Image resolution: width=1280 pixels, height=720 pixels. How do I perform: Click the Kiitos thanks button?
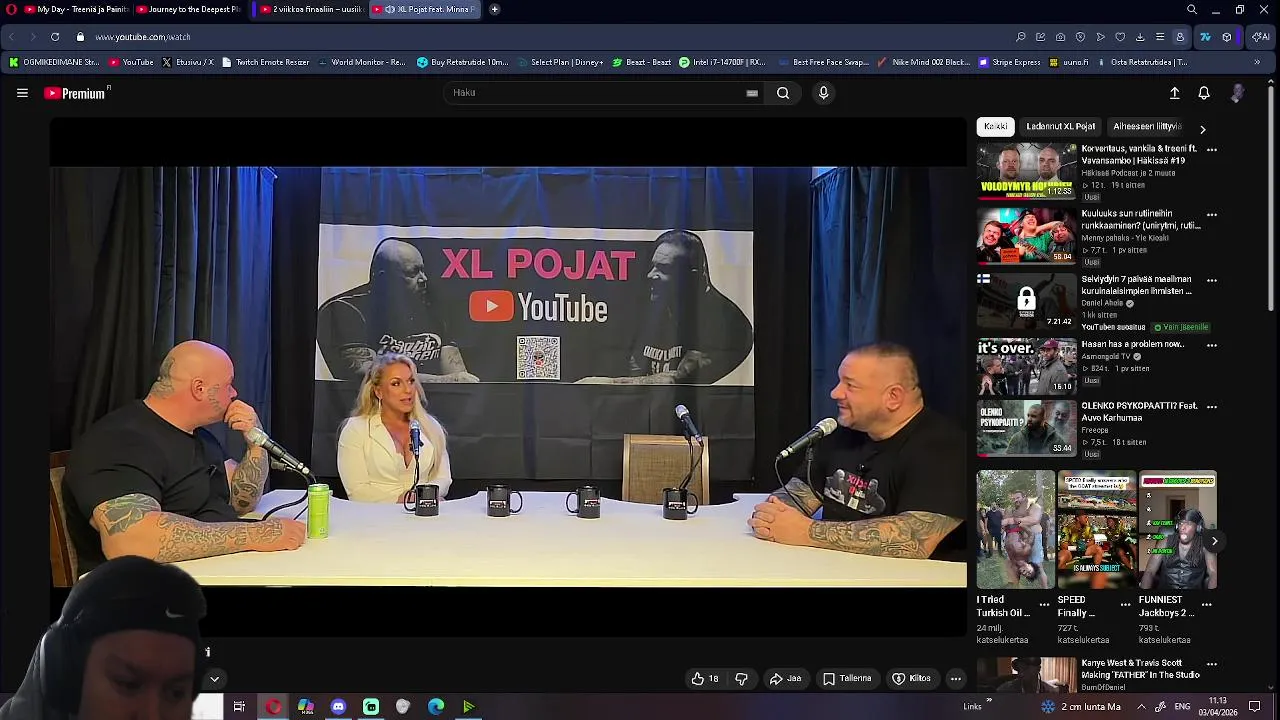point(911,678)
